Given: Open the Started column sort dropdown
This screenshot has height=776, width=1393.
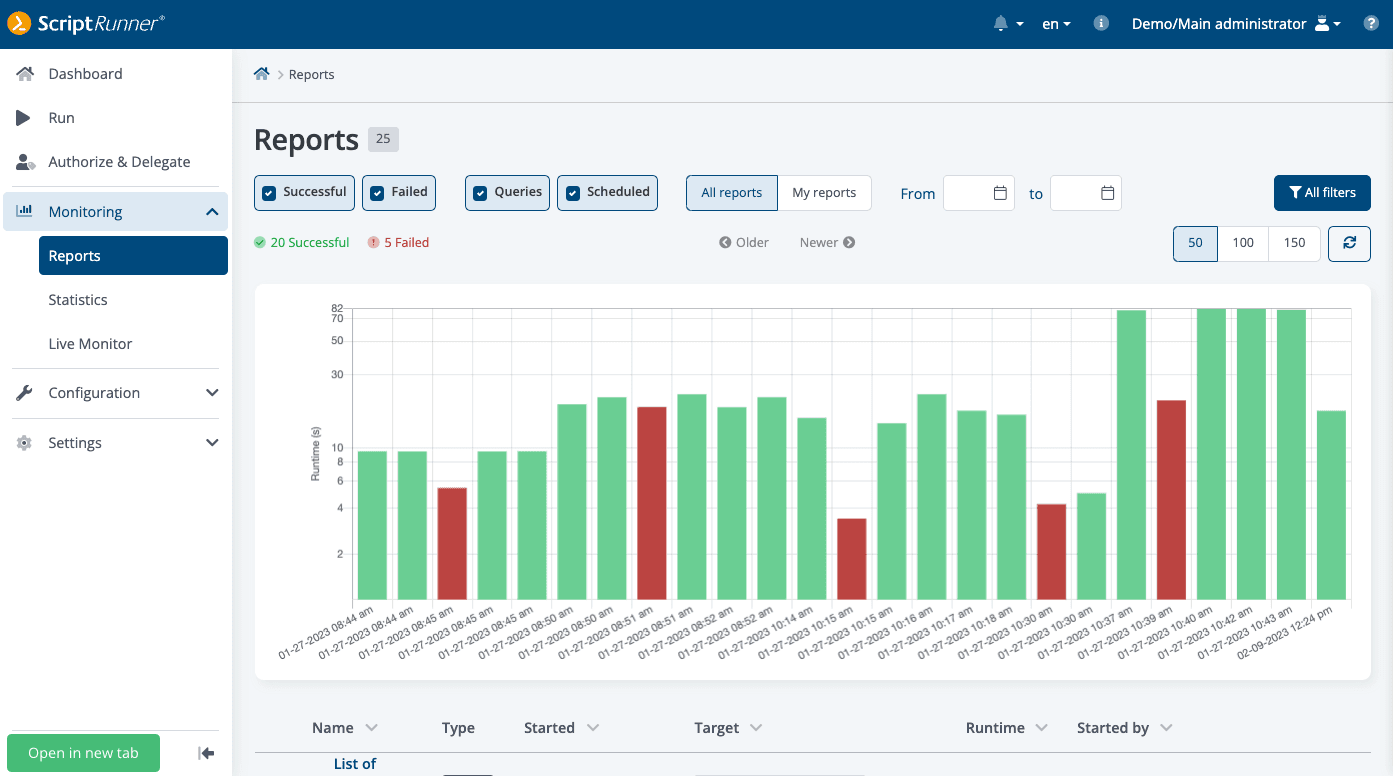Looking at the screenshot, I should pos(594,727).
